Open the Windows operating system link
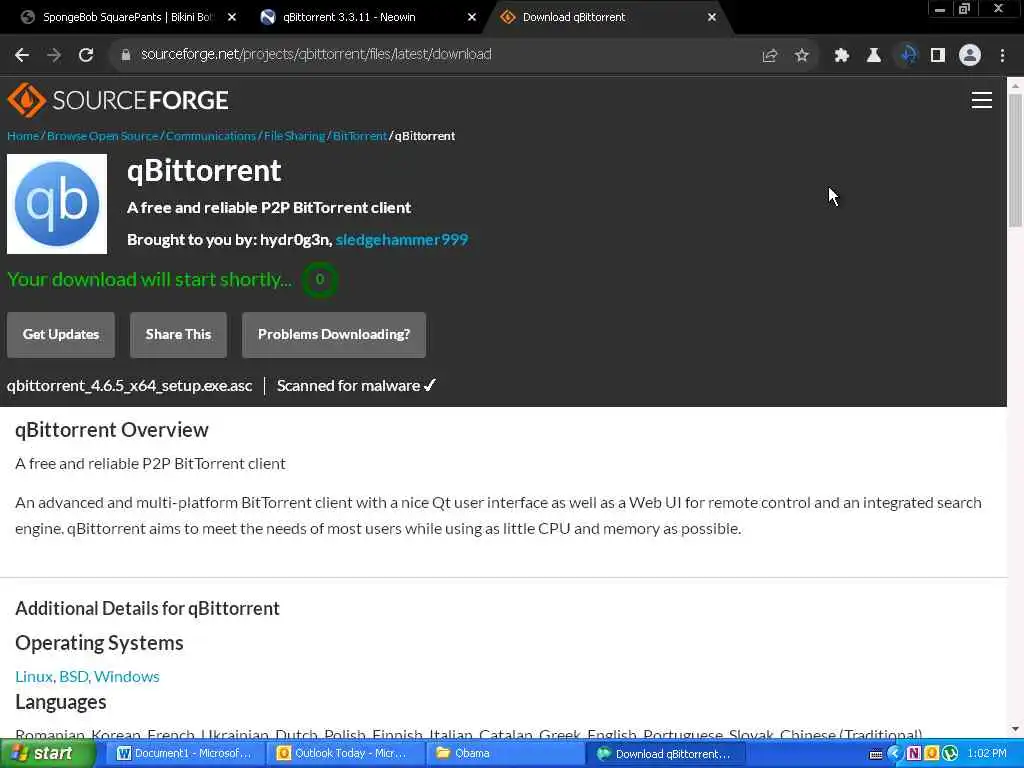 point(127,677)
